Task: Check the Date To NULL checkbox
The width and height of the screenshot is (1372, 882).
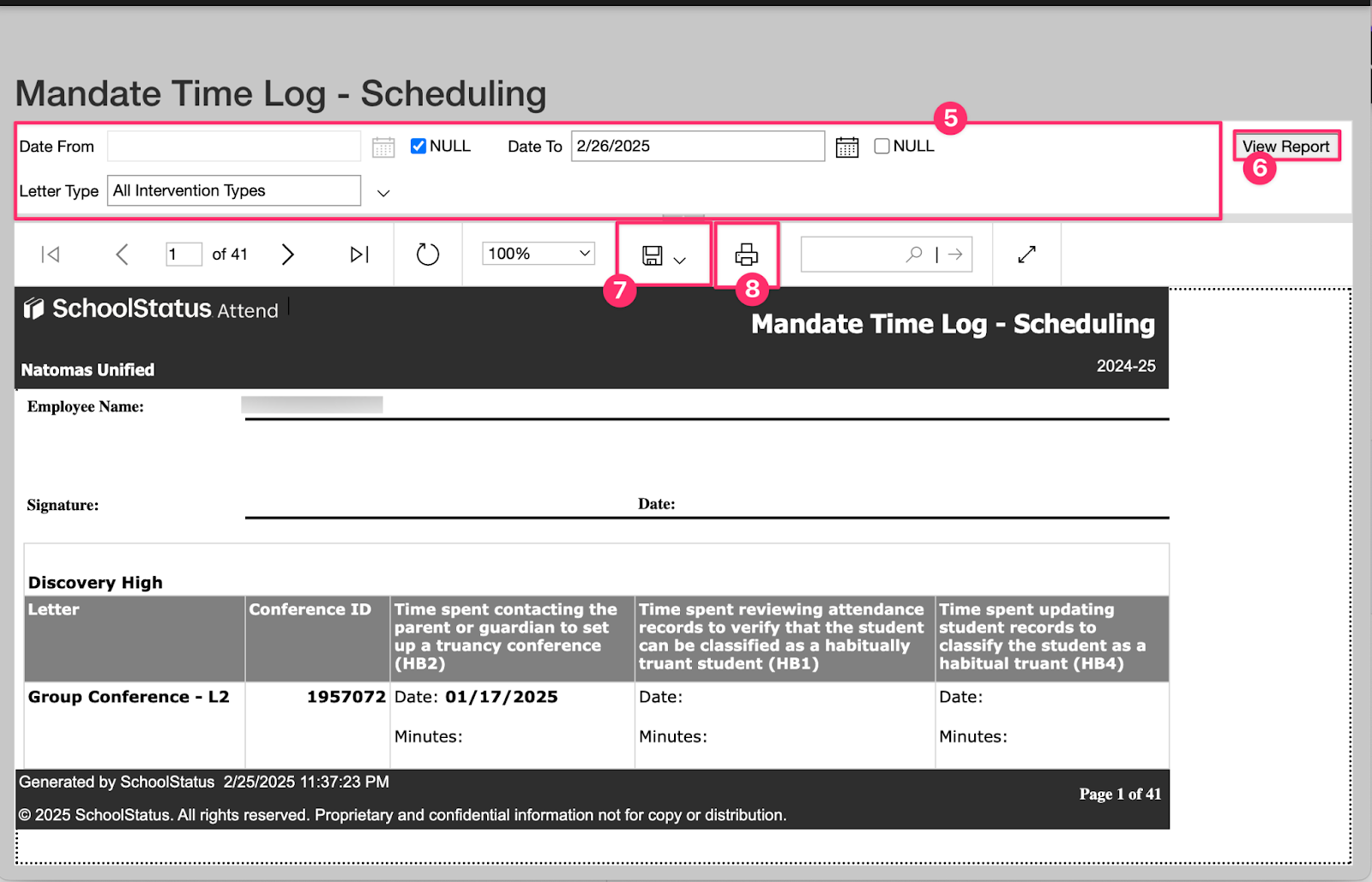Action: (x=882, y=146)
